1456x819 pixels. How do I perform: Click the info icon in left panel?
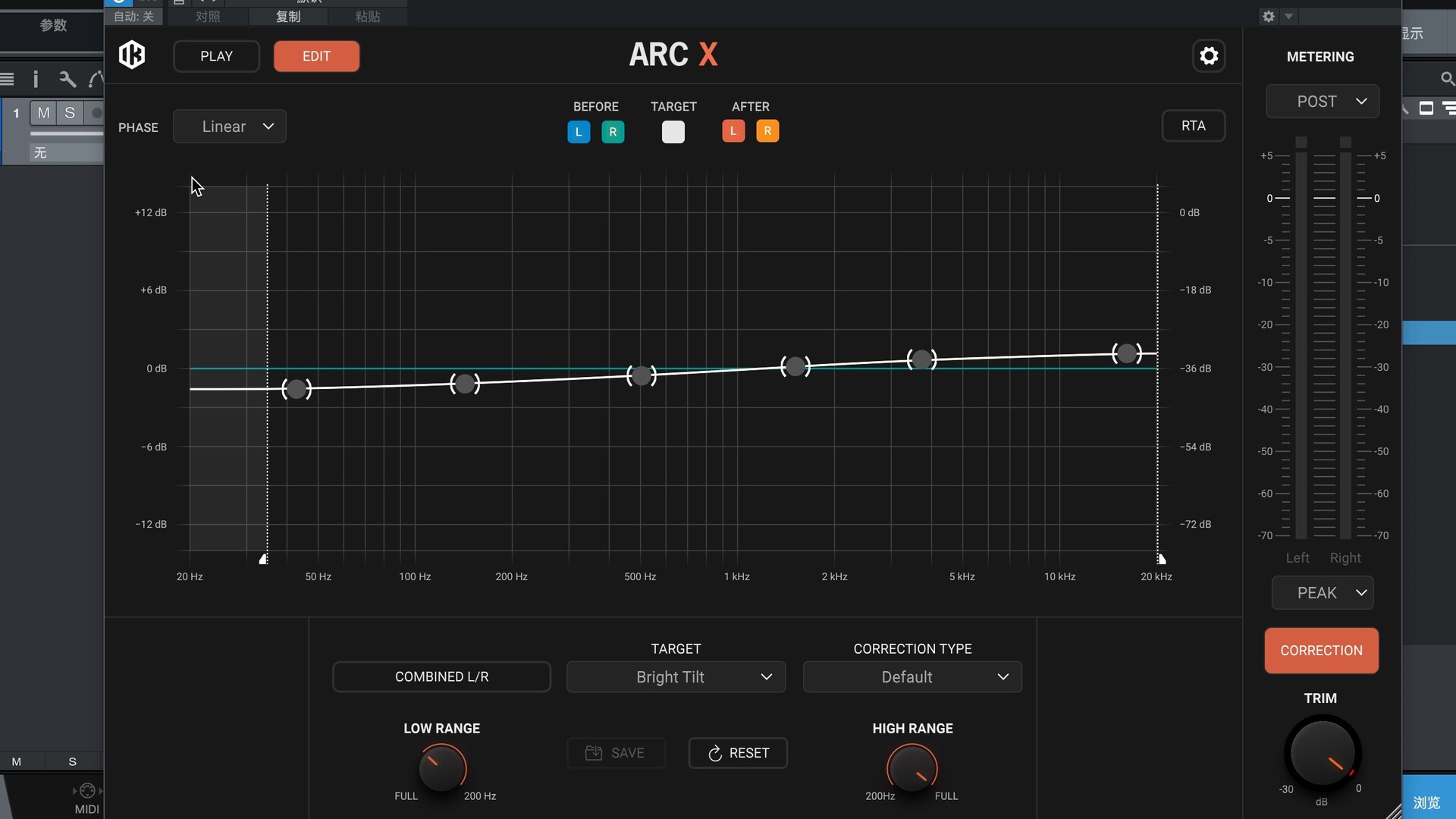35,79
